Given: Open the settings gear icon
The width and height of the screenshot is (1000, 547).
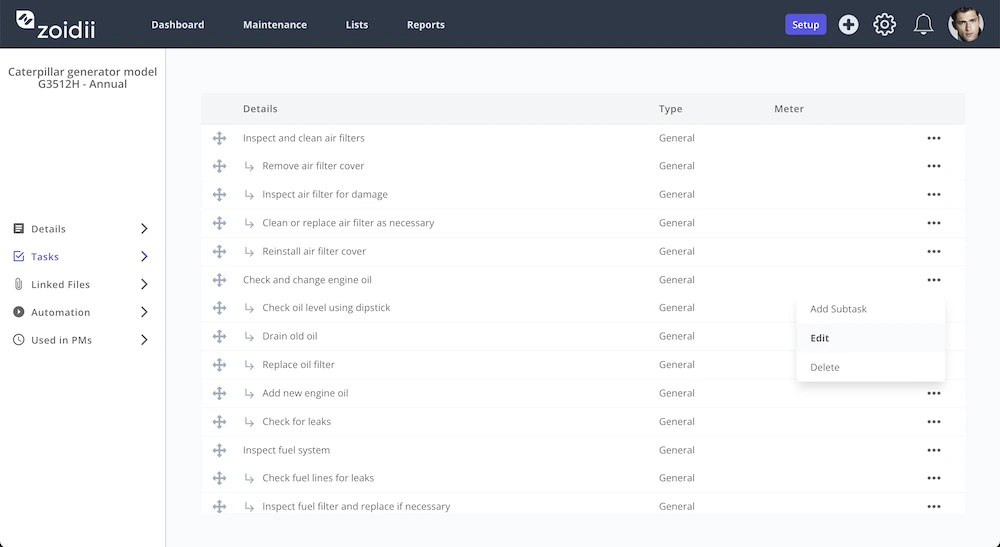Looking at the screenshot, I should (885, 25).
